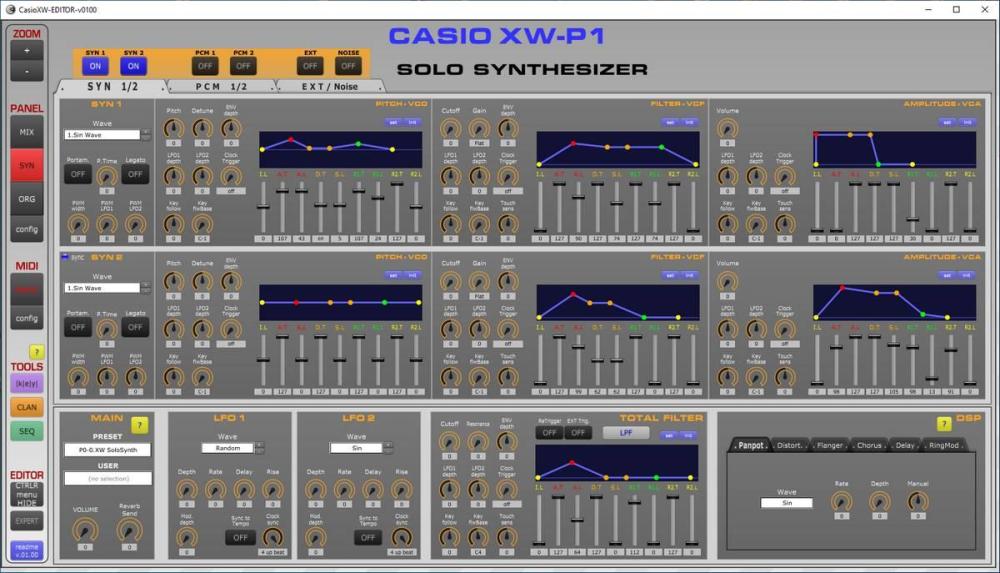Open SYN 2 Wave selector dropdown

[102, 288]
